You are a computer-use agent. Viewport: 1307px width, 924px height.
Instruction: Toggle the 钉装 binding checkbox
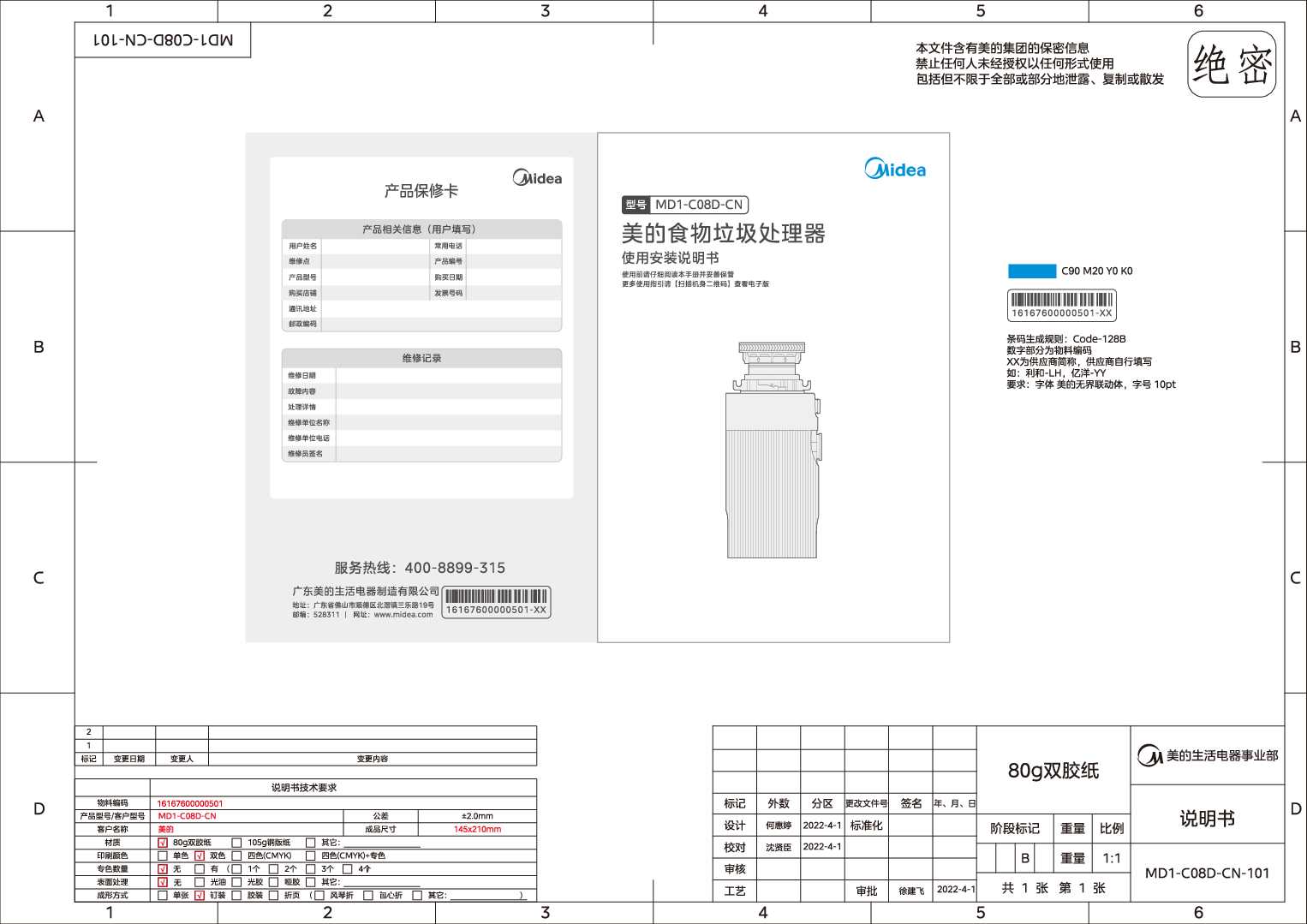coord(200,895)
